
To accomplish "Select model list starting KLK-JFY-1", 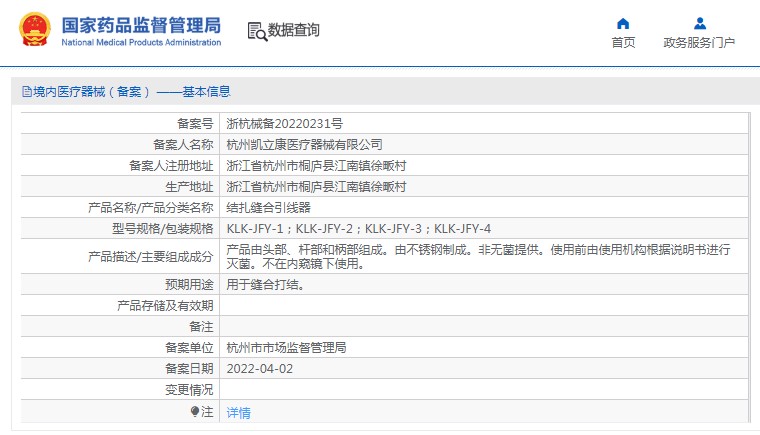I will coord(359,228).
